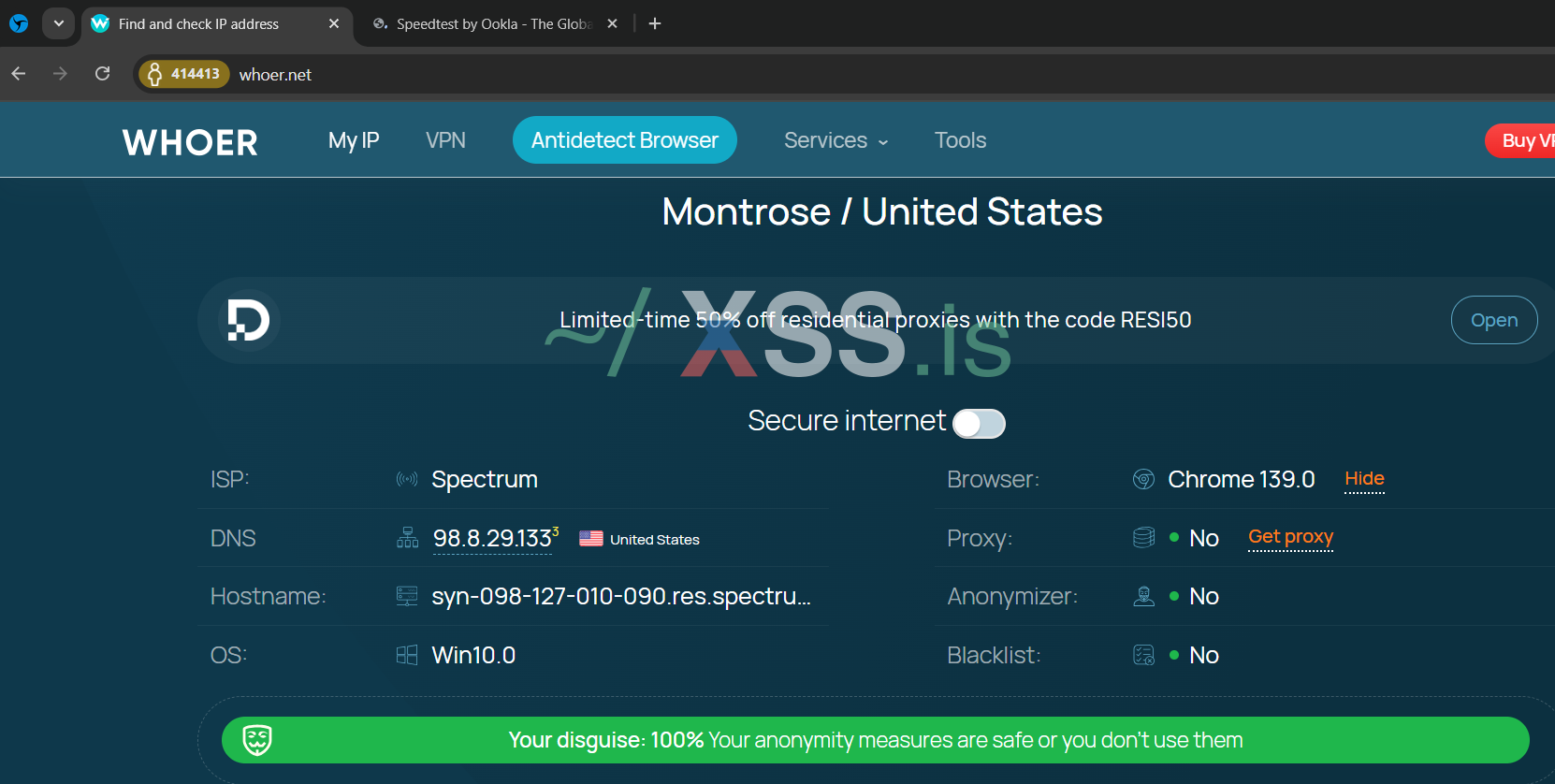Click the Hostname server icon
The image size is (1555, 784).
tap(407, 596)
